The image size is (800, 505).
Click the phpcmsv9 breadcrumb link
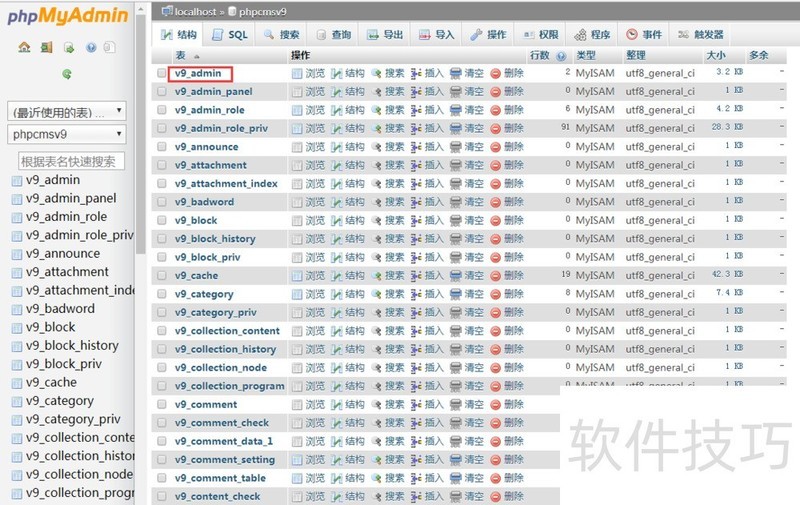click(263, 11)
